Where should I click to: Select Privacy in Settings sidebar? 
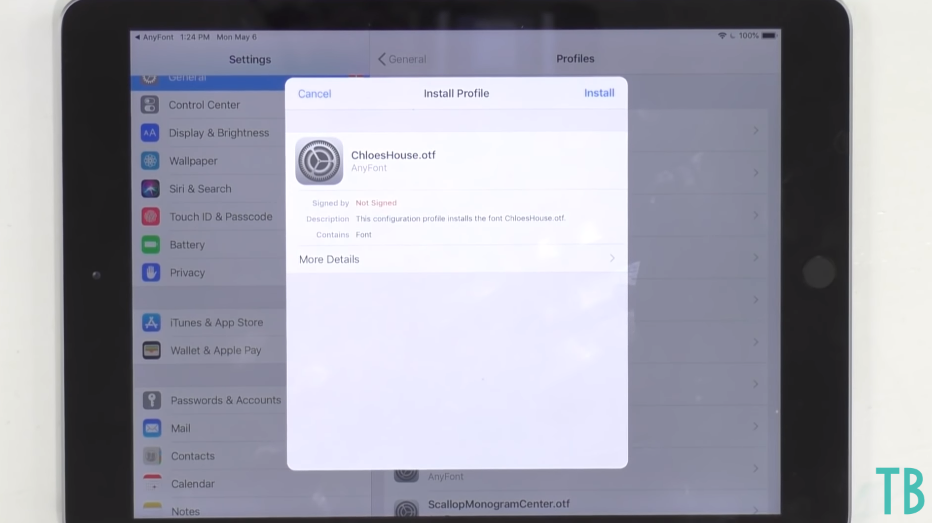pos(210,273)
